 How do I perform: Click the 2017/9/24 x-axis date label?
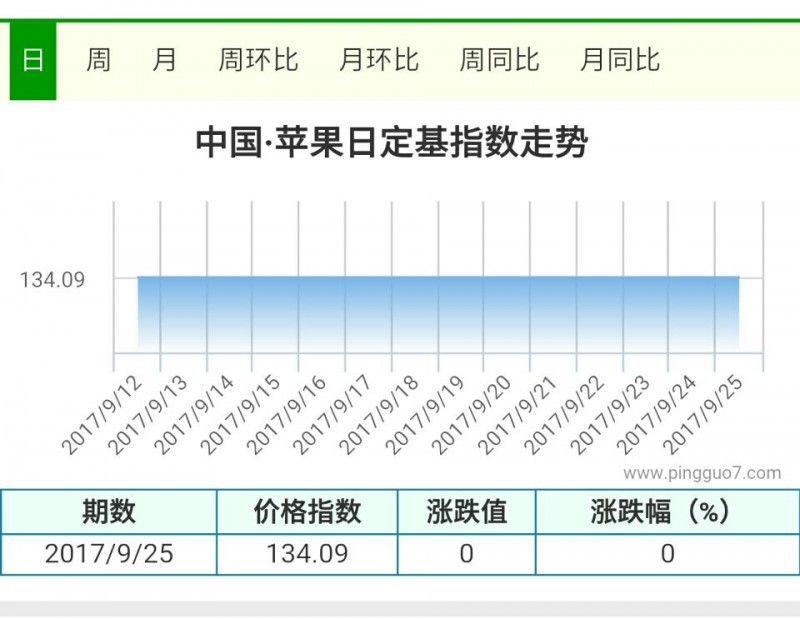tap(656, 415)
